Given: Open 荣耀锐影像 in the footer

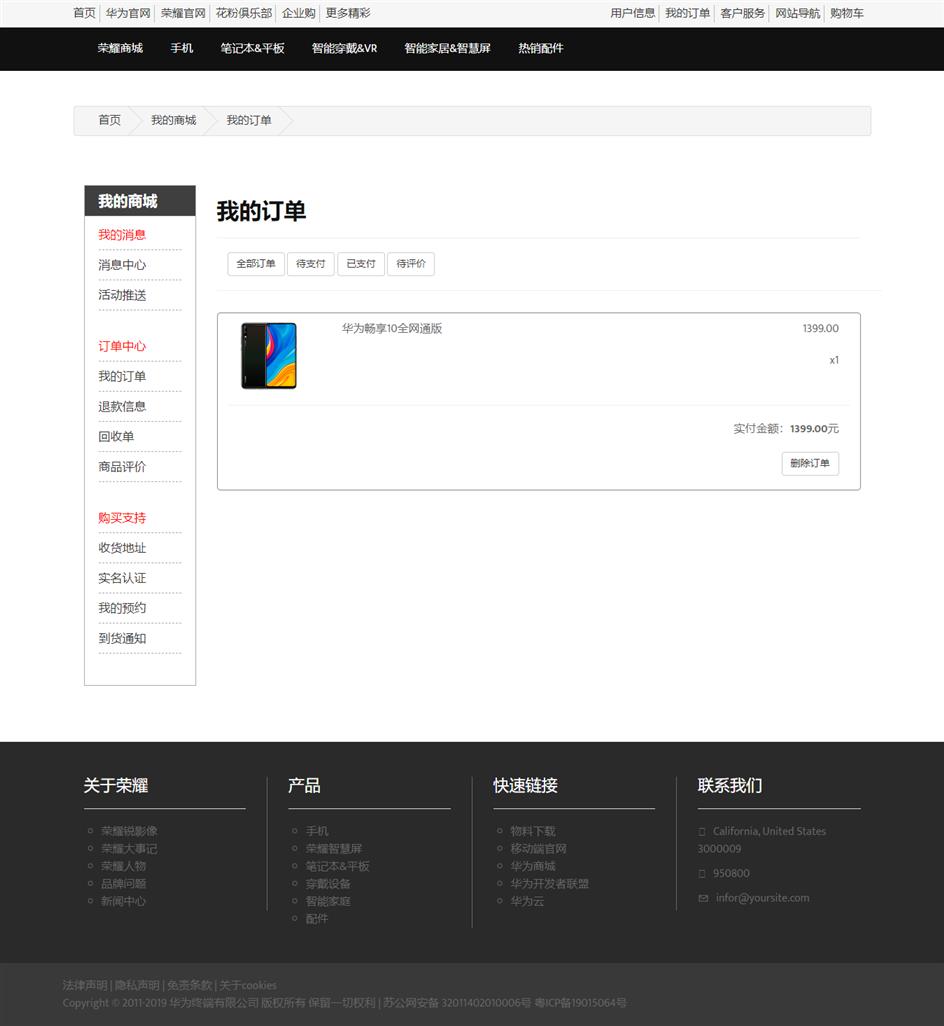Looking at the screenshot, I should (x=130, y=831).
